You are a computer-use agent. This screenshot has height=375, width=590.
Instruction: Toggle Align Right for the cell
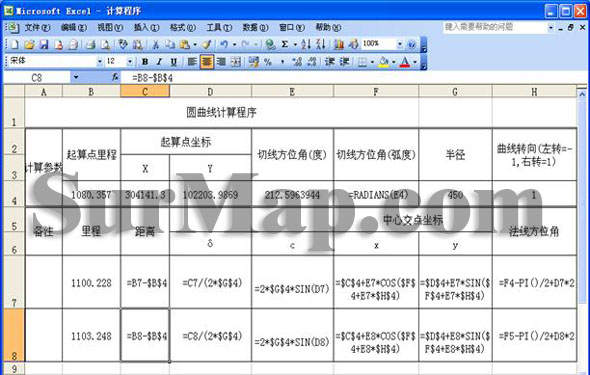click(221, 62)
